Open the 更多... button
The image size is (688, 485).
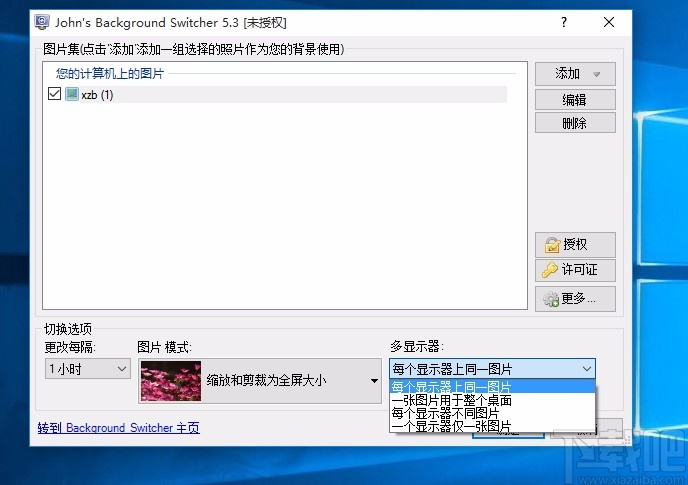575,299
